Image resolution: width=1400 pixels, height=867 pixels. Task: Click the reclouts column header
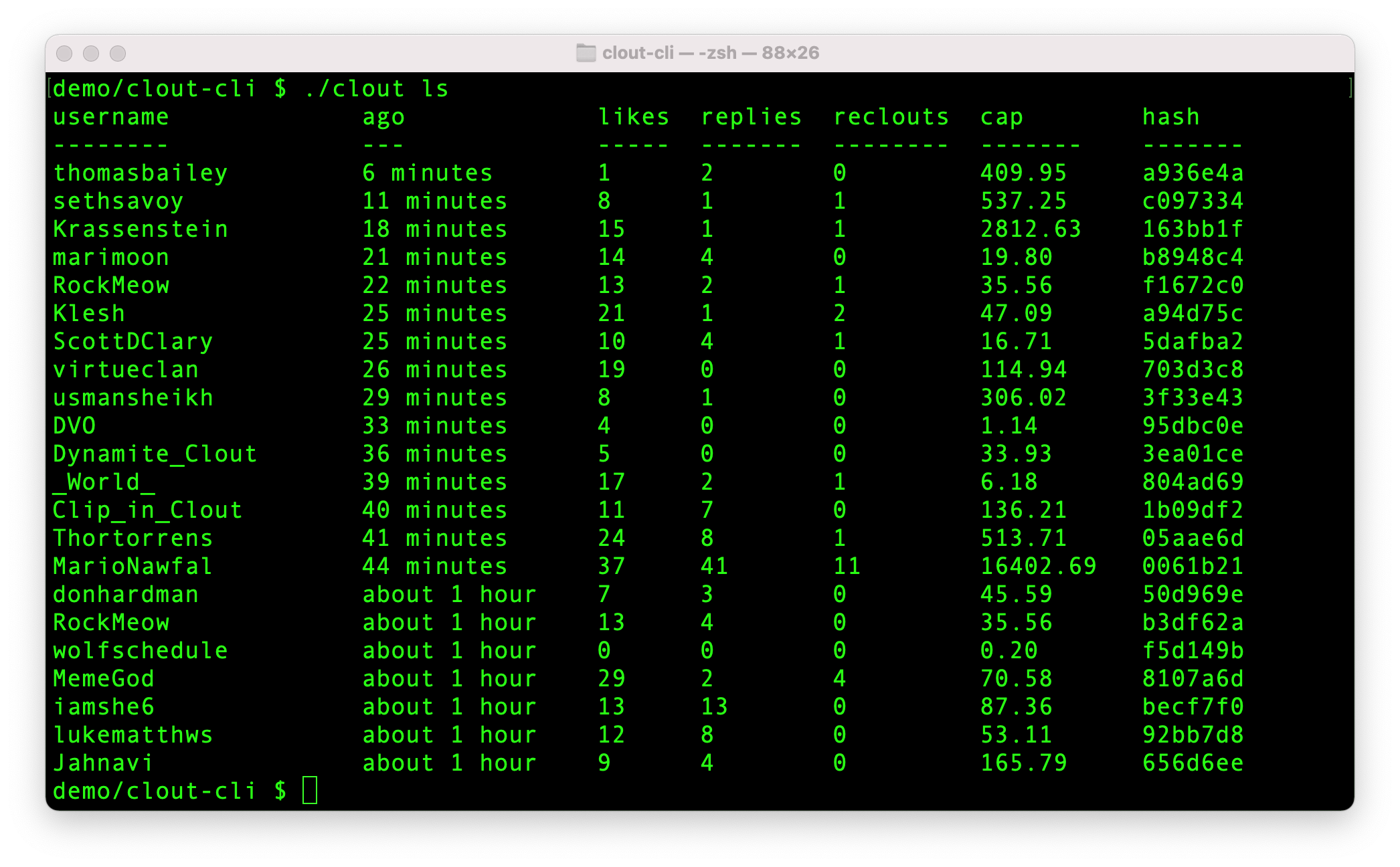pyautogui.click(x=891, y=117)
